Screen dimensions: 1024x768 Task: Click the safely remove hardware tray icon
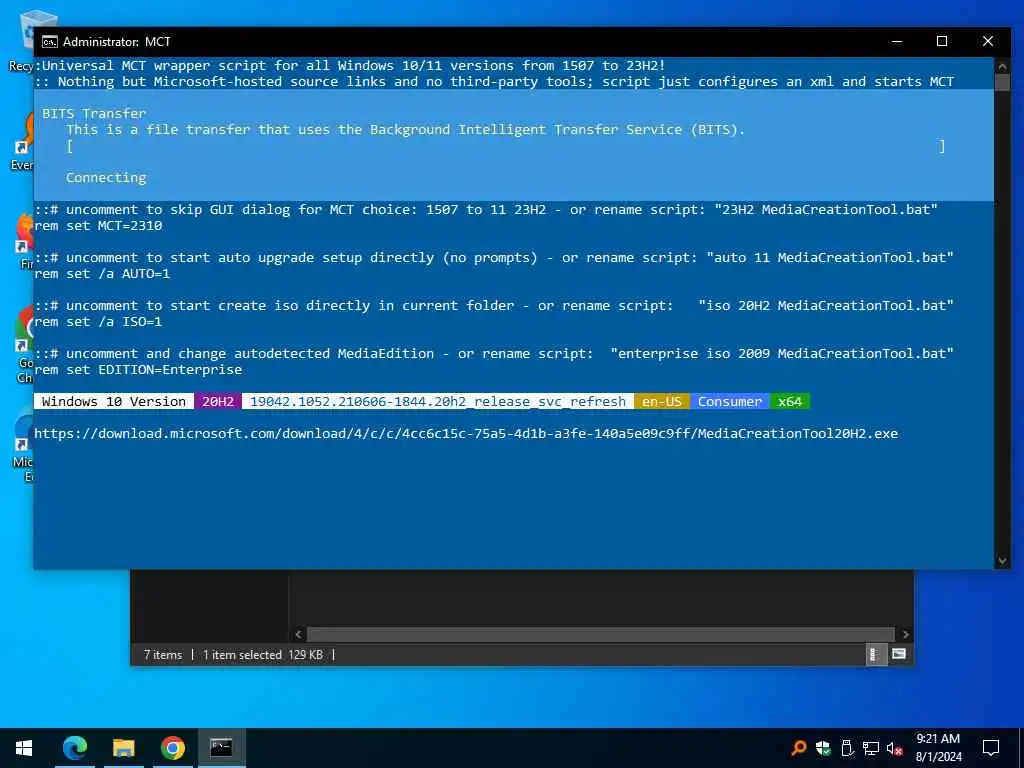point(847,748)
